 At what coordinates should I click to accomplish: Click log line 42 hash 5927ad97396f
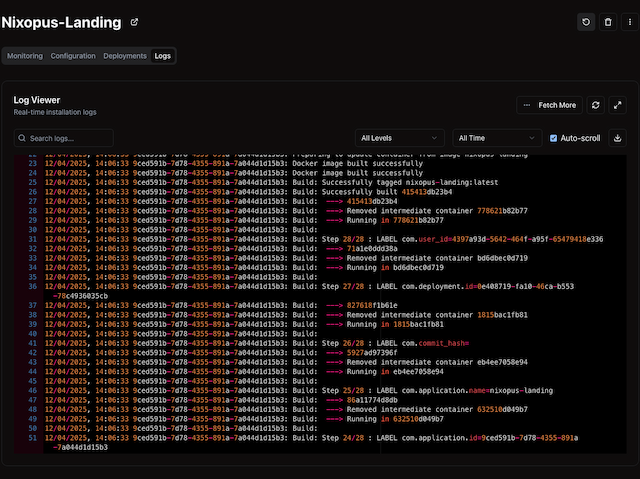(x=221, y=353)
